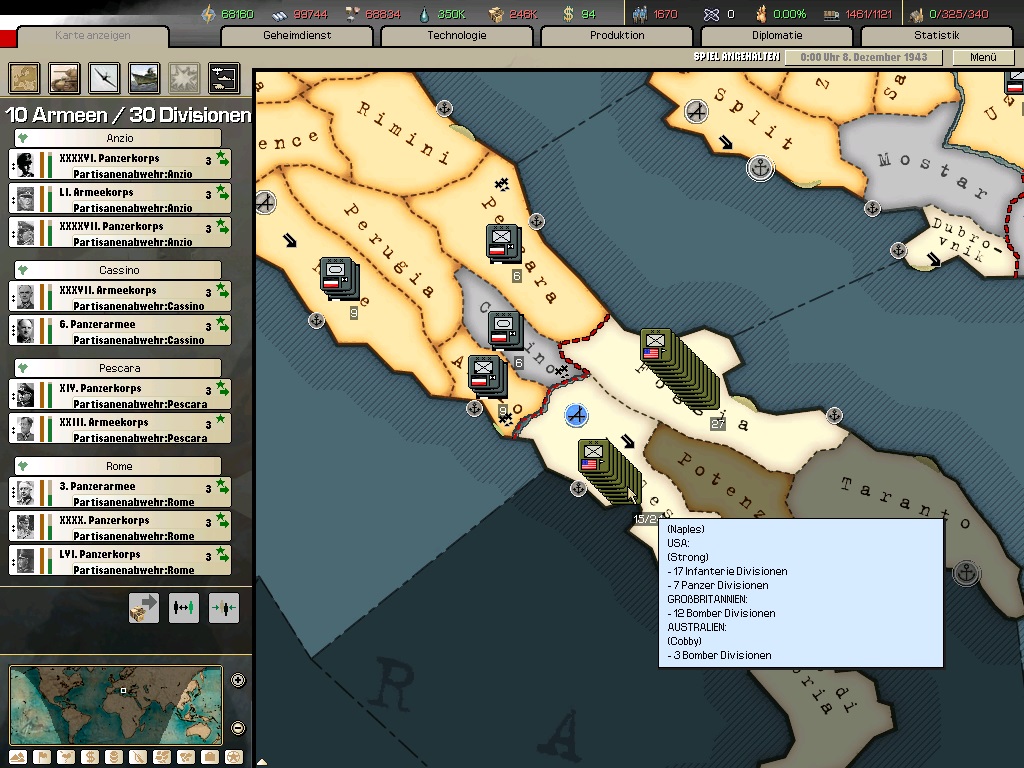Click the supply crate with arrow button

(144, 608)
